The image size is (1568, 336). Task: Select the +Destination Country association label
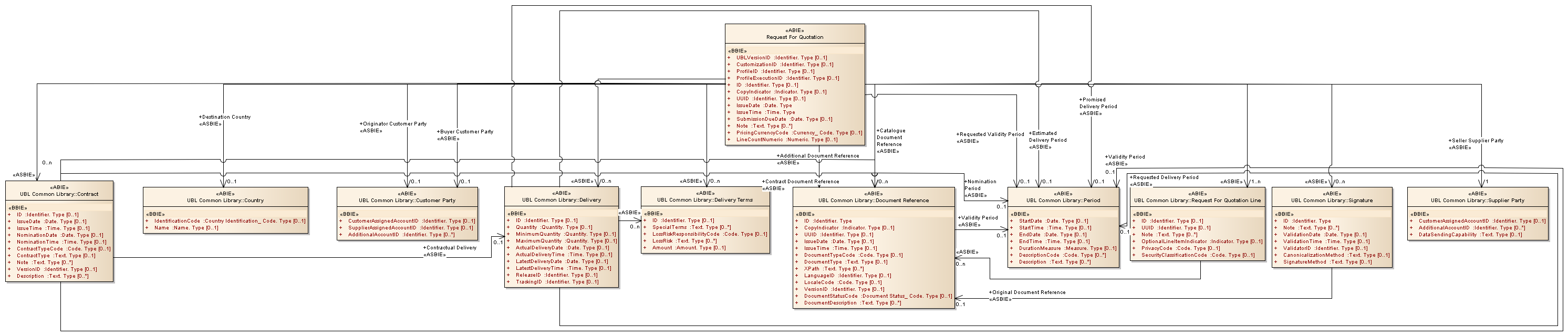[225, 117]
